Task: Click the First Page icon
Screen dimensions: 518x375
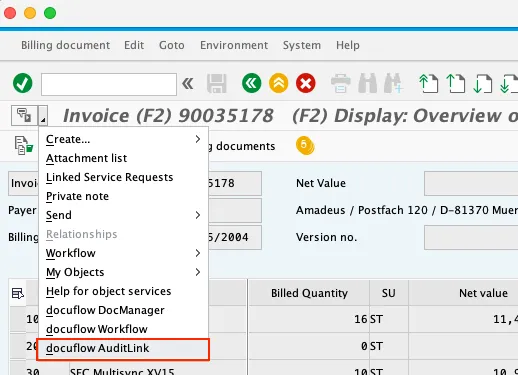Action: point(429,83)
